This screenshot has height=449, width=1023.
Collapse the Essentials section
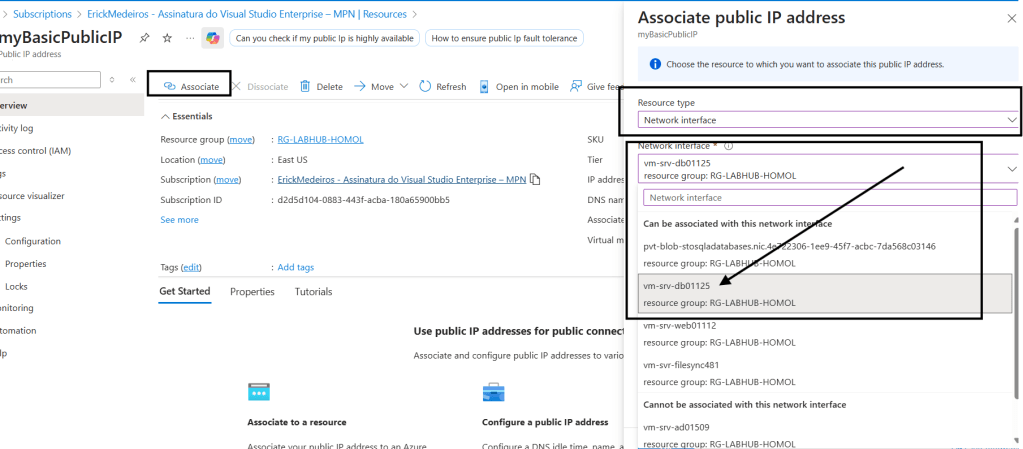pos(166,116)
